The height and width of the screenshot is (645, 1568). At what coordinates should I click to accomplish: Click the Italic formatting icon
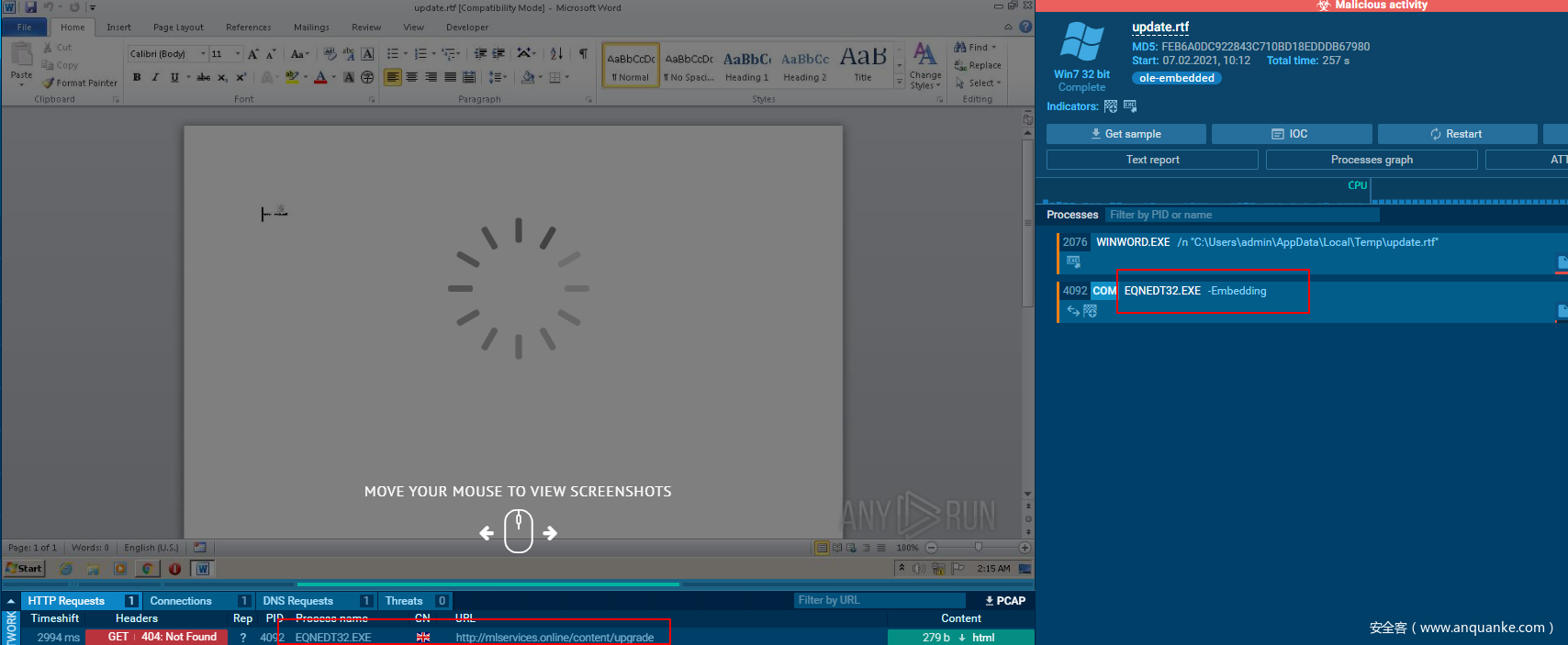(155, 78)
